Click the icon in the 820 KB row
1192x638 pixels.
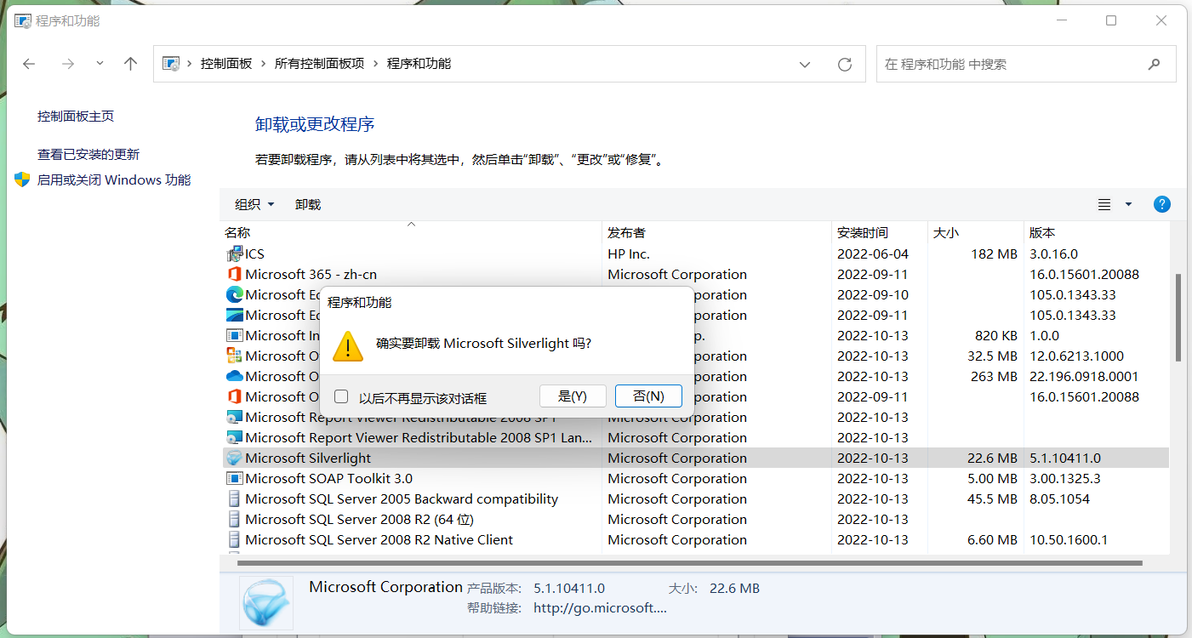pyautogui.click(x=234, y=335)
